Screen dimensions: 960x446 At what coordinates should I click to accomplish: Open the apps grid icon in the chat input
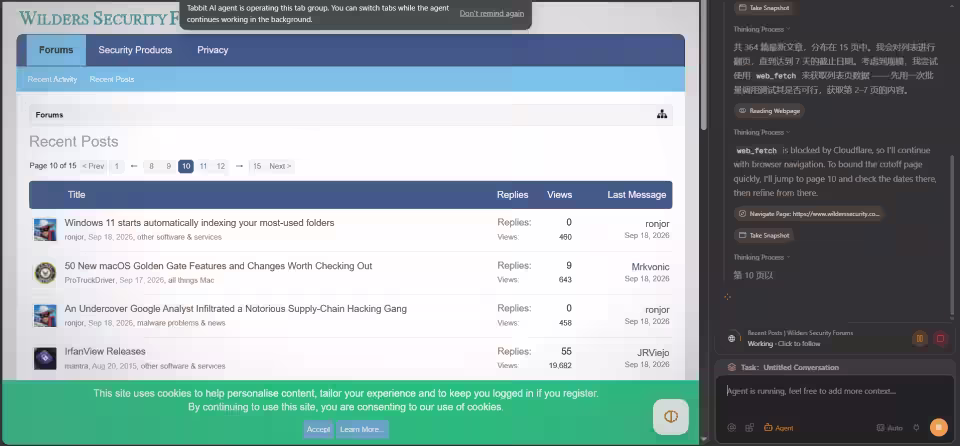pyautogui.click(x=749, y=428)
